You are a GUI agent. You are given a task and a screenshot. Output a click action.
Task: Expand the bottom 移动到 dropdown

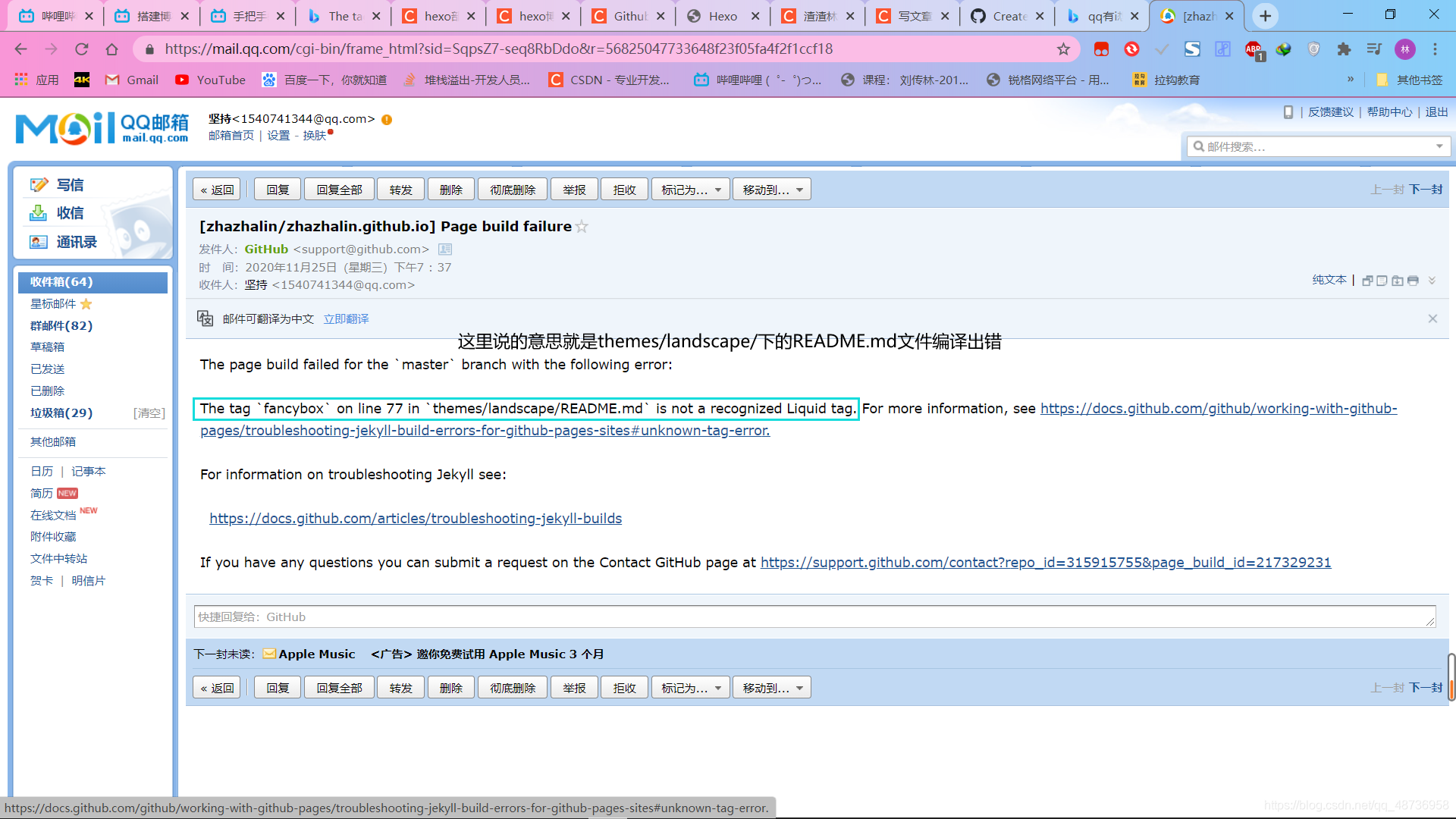[772, 688]
